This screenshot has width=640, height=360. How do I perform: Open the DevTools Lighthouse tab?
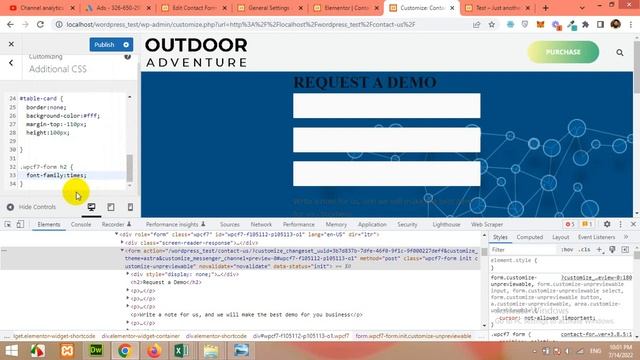point(446,224)
